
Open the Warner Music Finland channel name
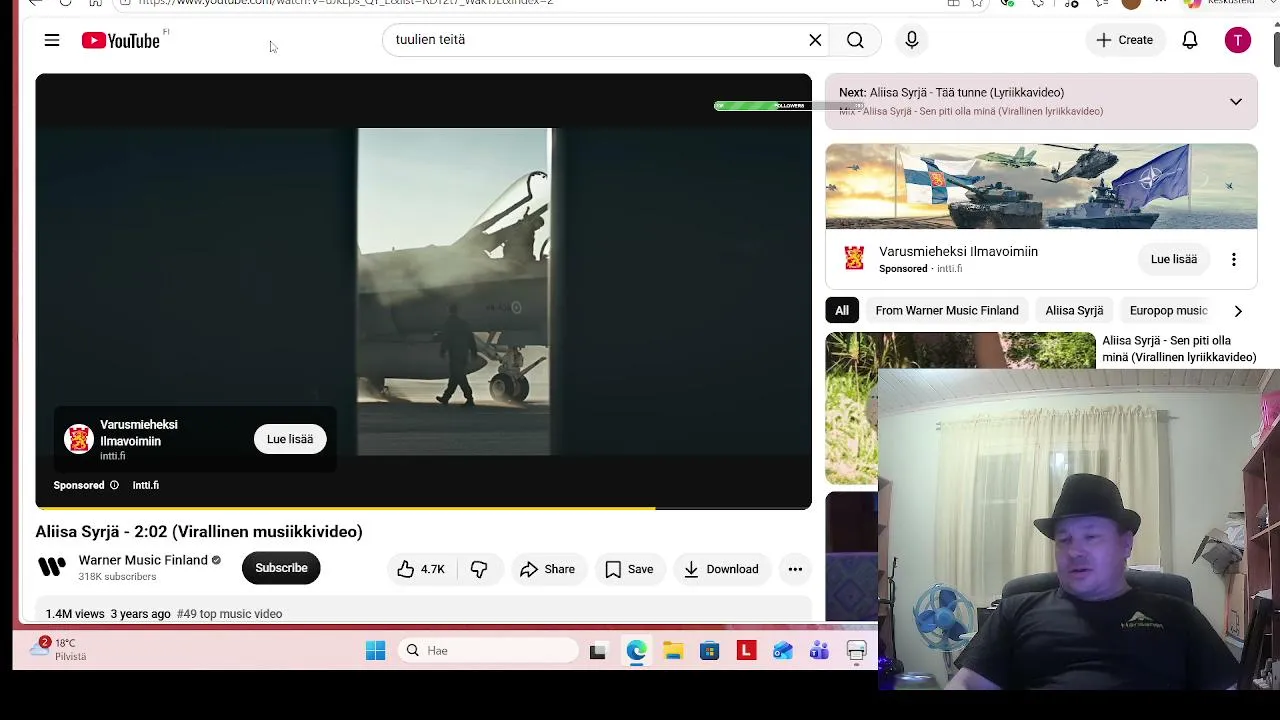tap(143, 560)
